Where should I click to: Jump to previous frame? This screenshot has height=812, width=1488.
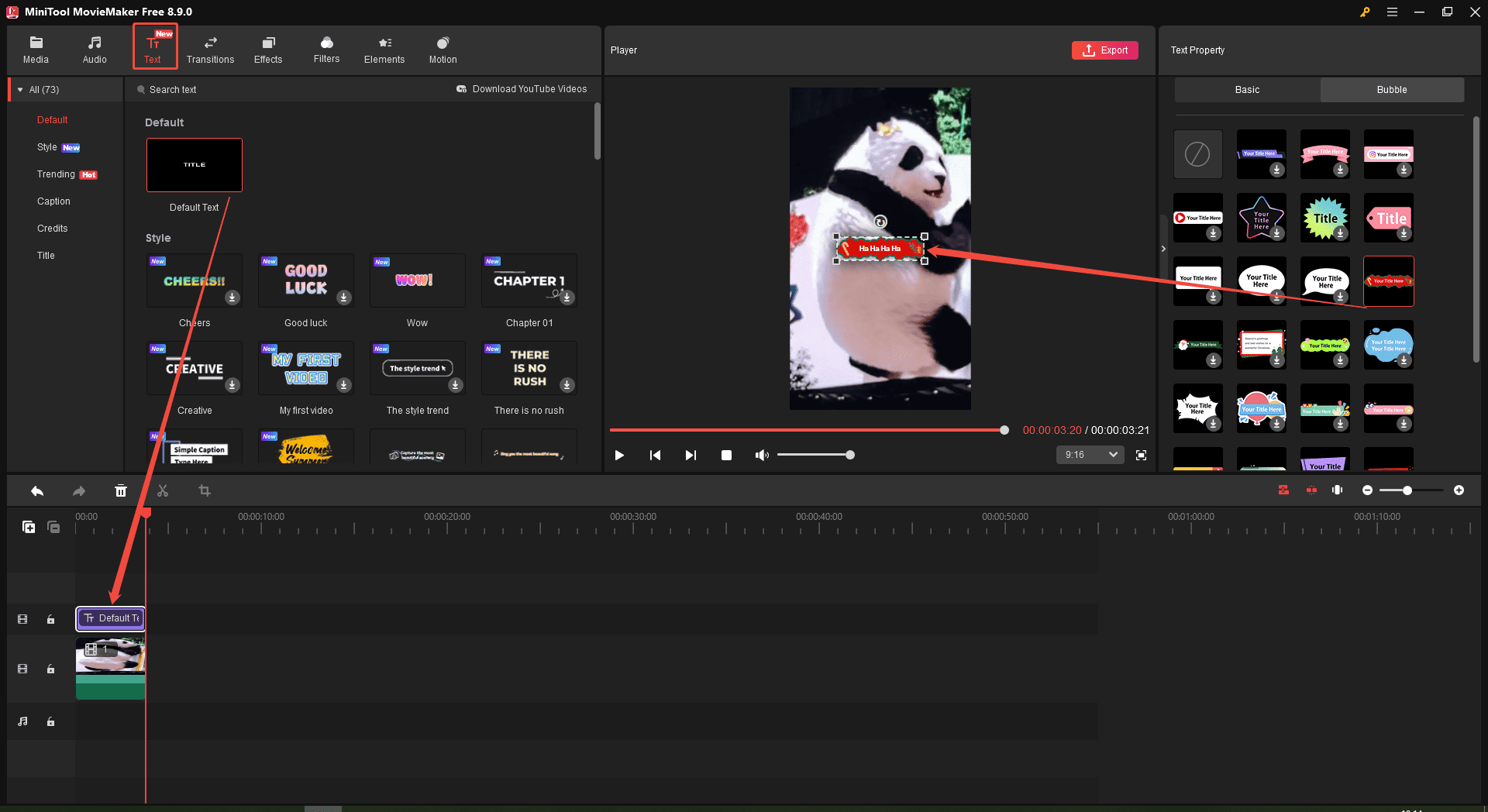(x=655, y=456)
